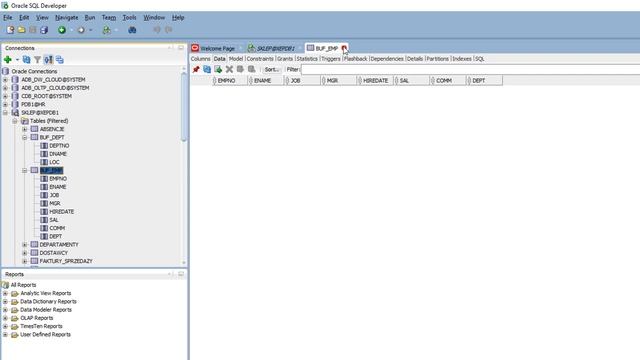This screenshot has height=360, width=640.
Task: Collapse the SKLEP@XEPDB1 connection node
Action: coord(5,112)
